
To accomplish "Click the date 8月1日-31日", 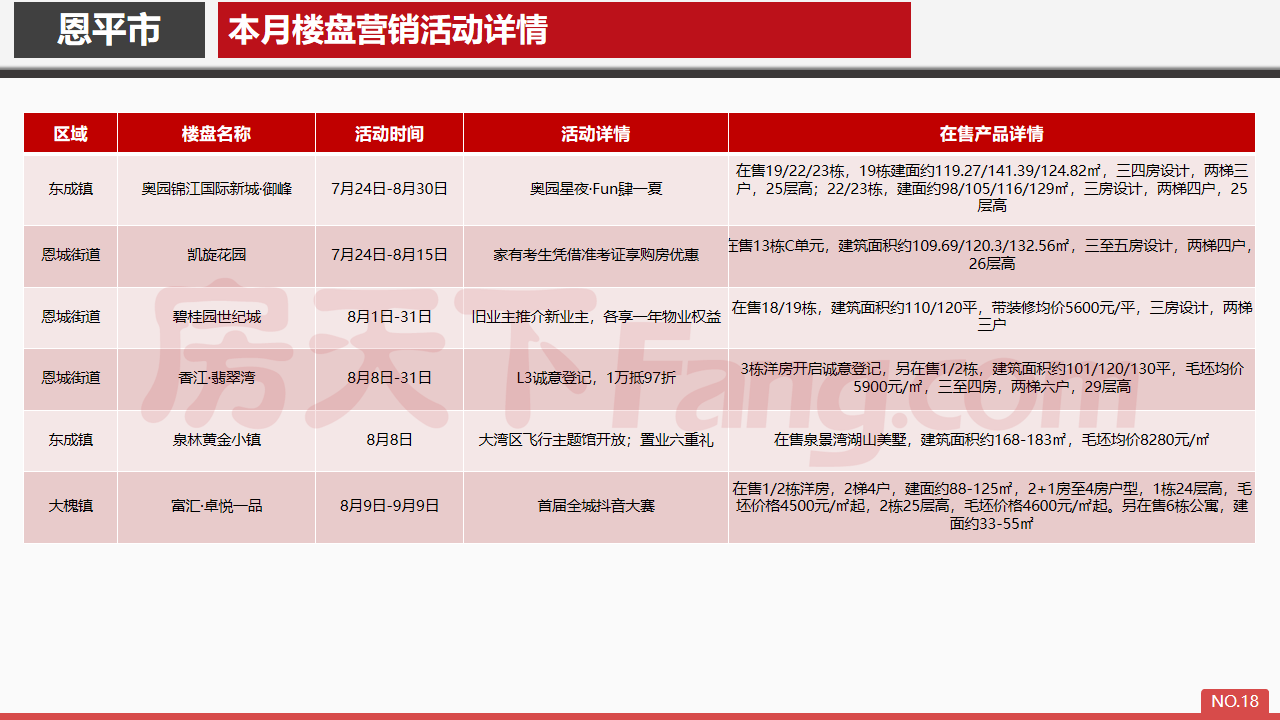I will (389, 317).
